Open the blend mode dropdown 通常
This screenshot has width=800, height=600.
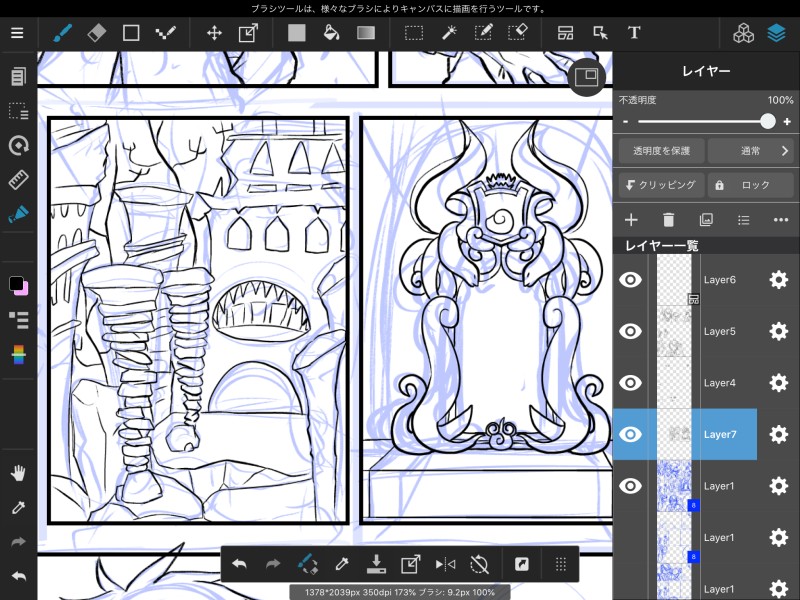click(751, 151)
